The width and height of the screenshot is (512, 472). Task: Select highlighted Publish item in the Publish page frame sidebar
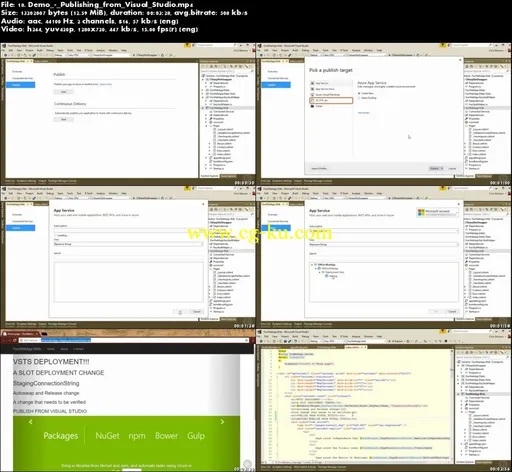[x=20, y=85]
